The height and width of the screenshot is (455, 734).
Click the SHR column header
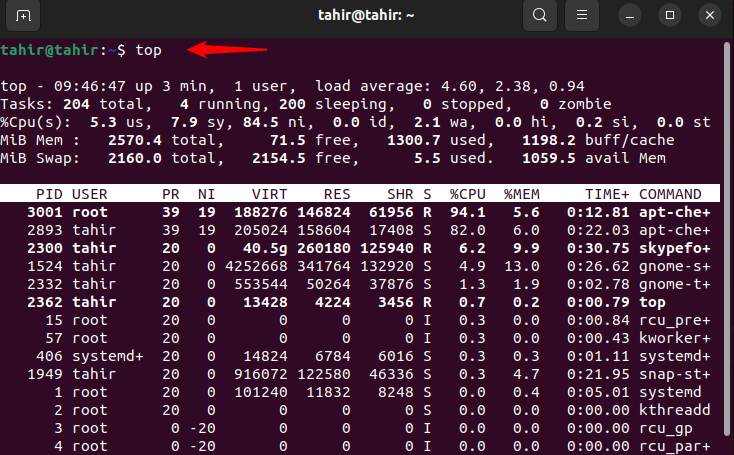point(400,194)
